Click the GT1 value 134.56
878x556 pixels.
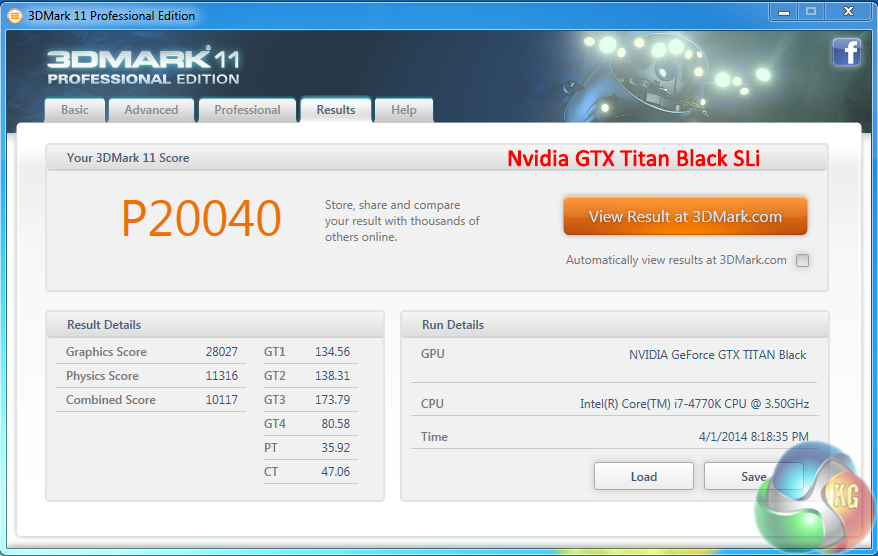coord(333,352)
